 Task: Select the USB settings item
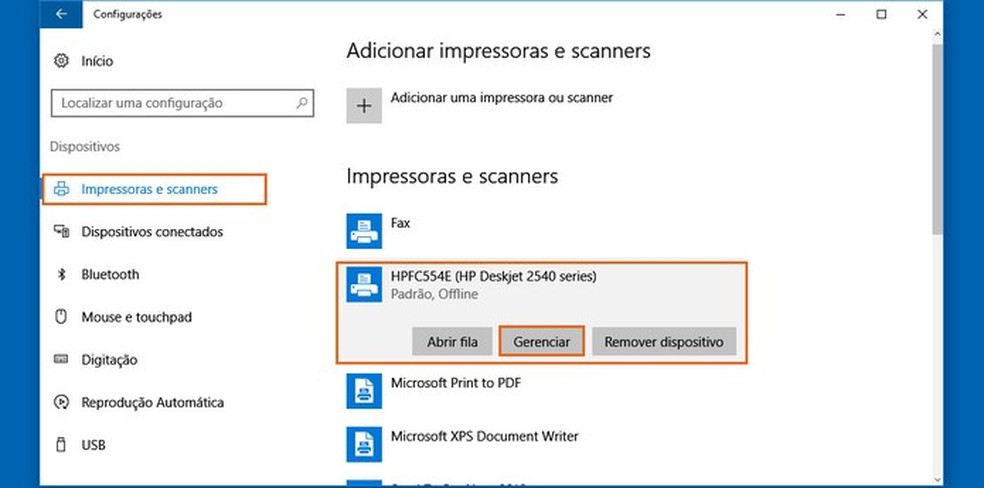93,445
